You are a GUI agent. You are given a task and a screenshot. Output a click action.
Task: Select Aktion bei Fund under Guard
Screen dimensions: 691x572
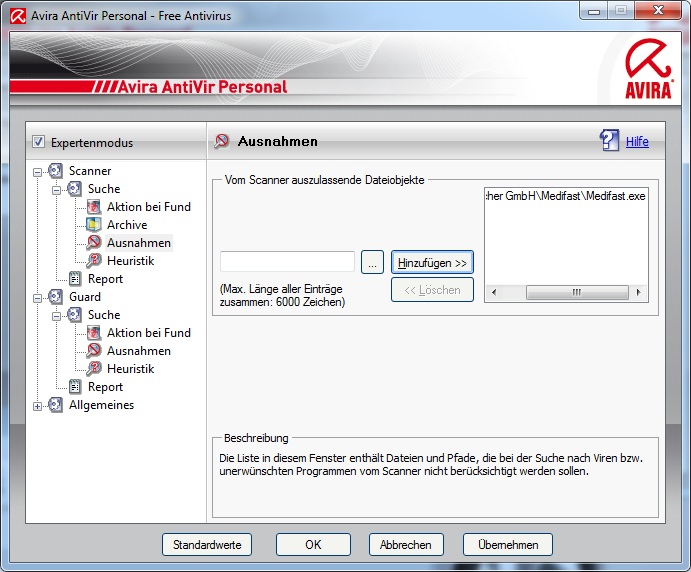point(149,333)
